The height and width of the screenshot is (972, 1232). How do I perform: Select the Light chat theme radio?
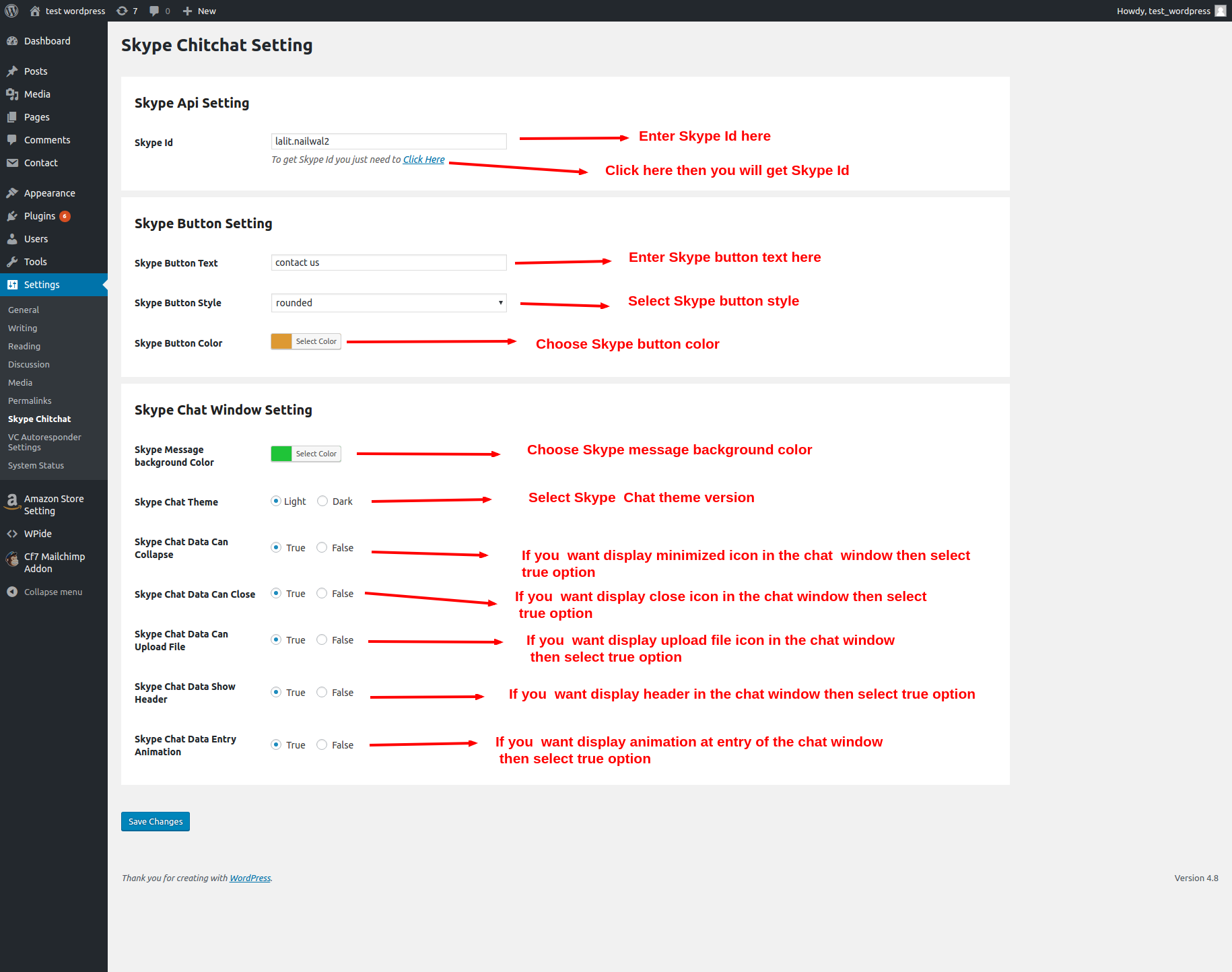point(276,501)
